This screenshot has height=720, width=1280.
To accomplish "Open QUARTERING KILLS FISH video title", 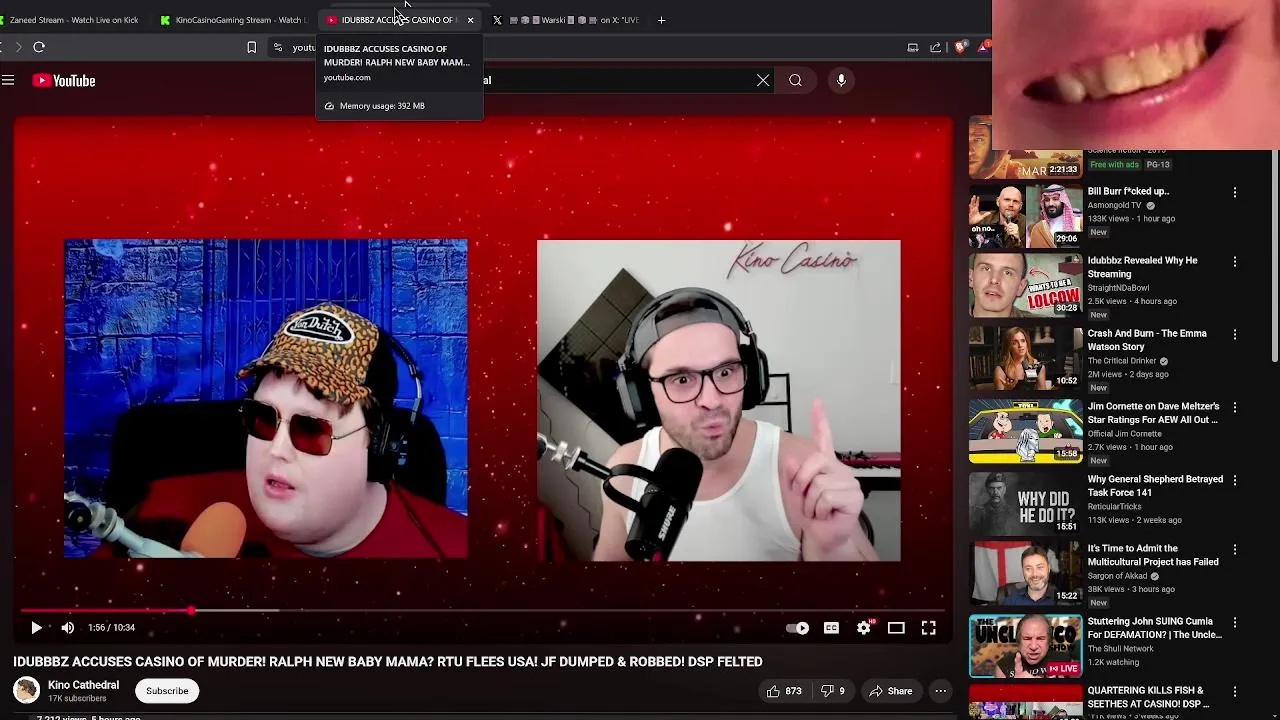I will click(x=1148, y=697).
